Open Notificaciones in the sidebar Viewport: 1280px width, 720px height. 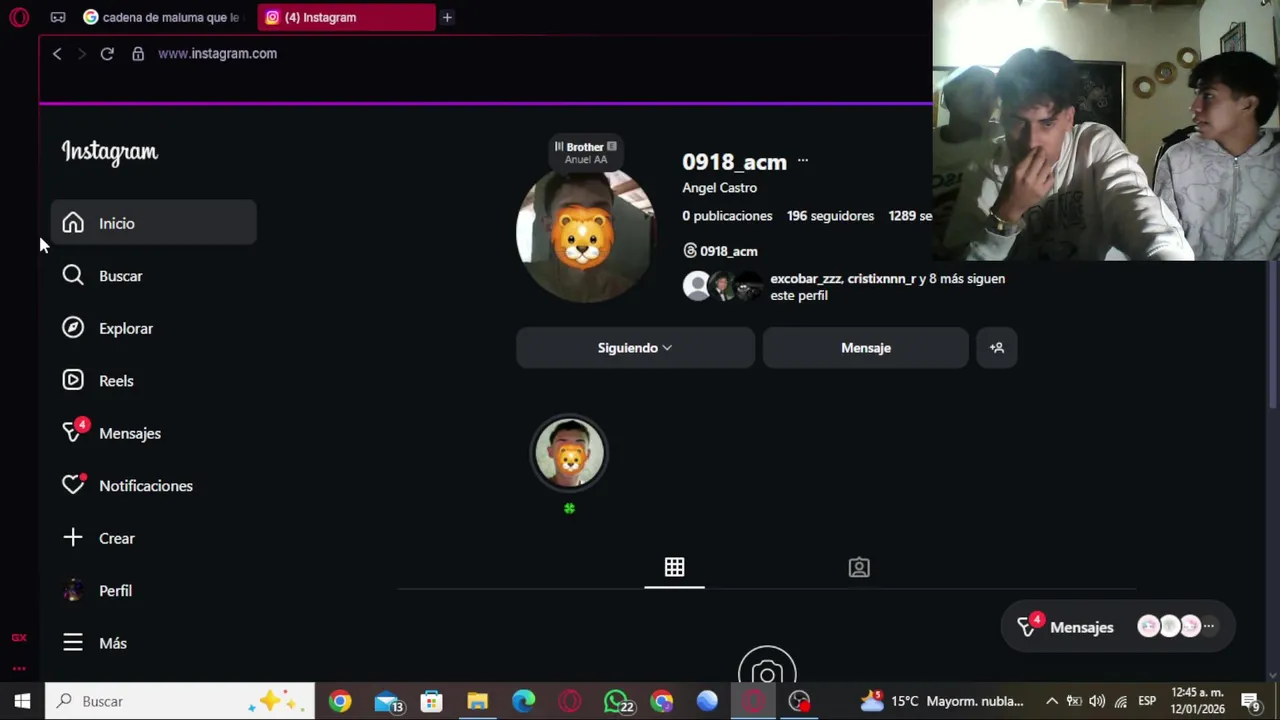(154, 486)
